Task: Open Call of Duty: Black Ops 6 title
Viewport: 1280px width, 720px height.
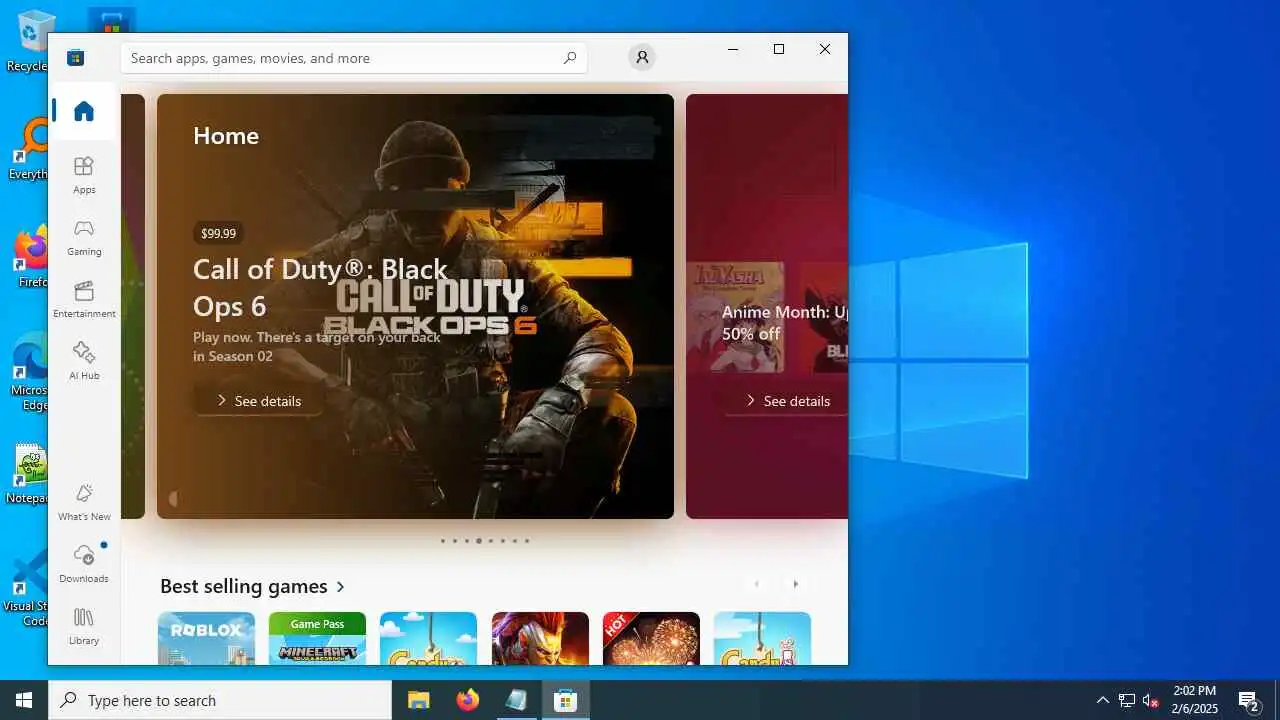Action: coord(320,287)
